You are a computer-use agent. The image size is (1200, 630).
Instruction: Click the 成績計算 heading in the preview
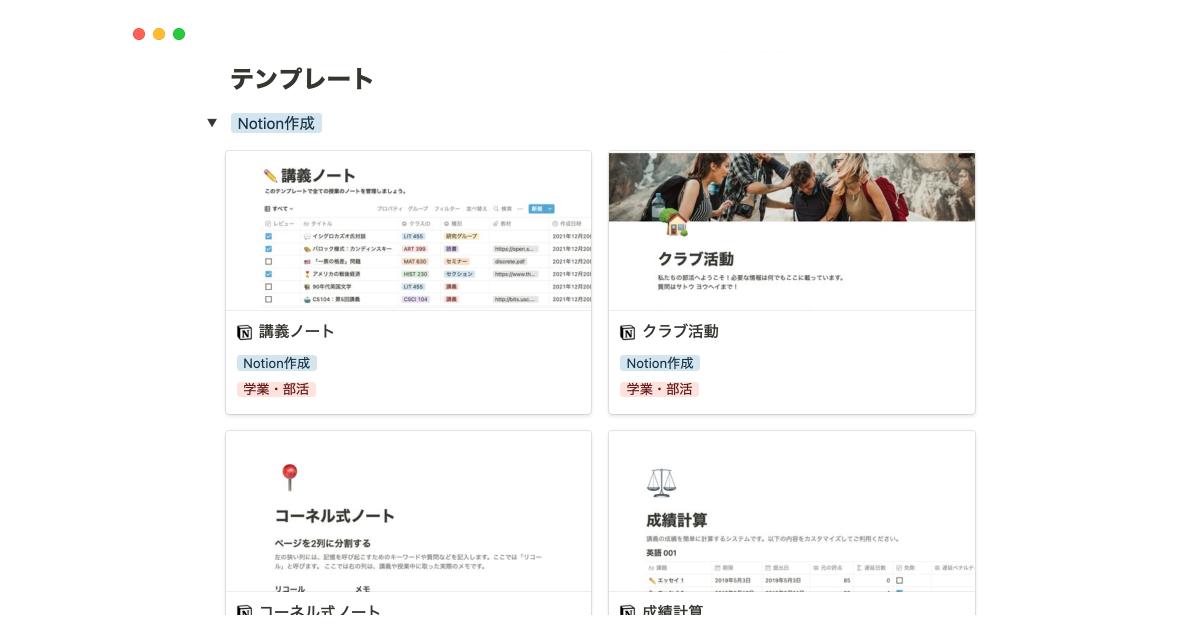point(677,520)
